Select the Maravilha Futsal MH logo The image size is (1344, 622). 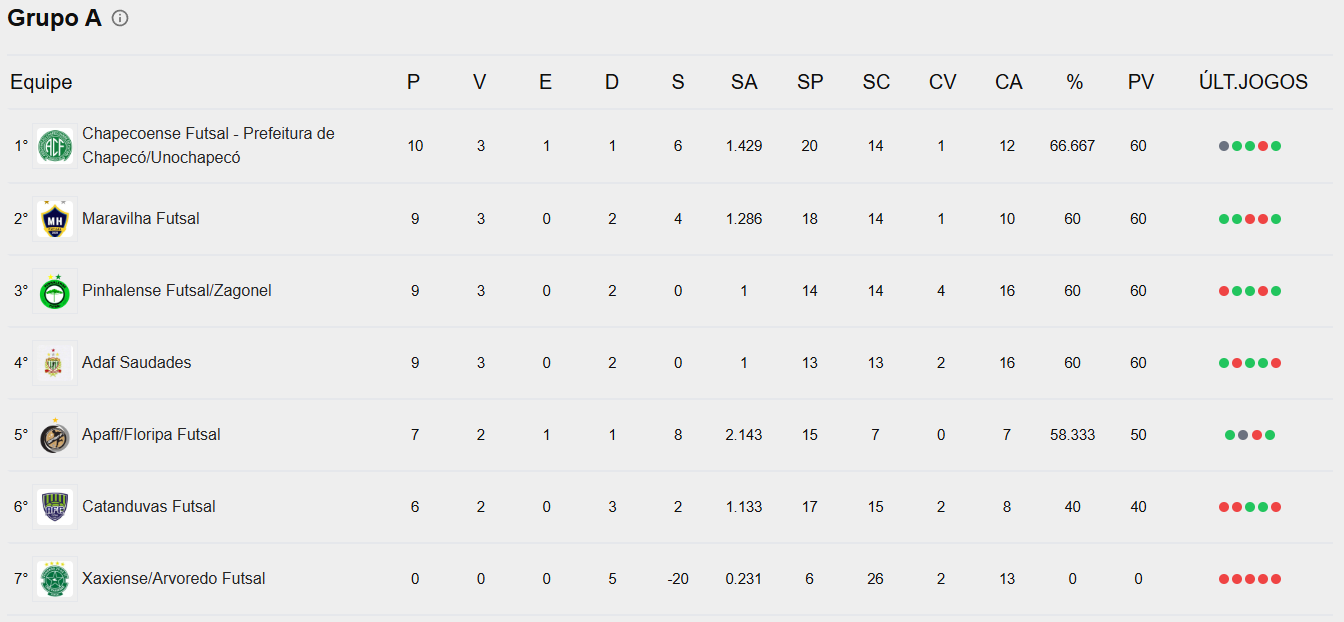pyautogui.click(x=55, y=219)
